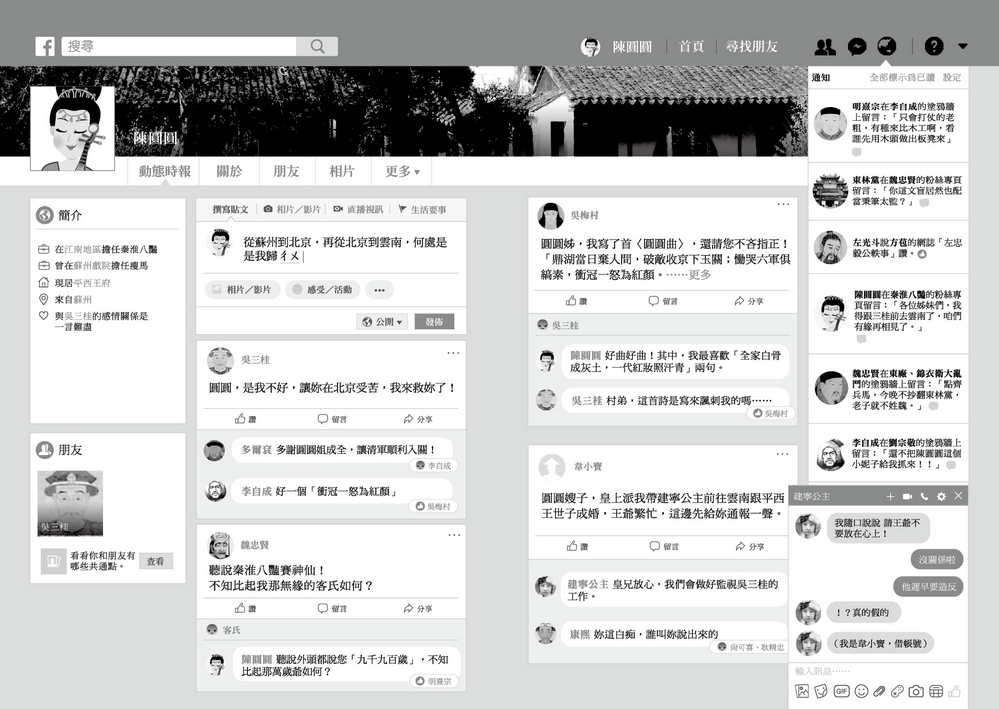This screenshot has width=999, height=709.
Task: Expand the 更多 tab dropdown
Action: pyautogui.click(x=402, y=171)
